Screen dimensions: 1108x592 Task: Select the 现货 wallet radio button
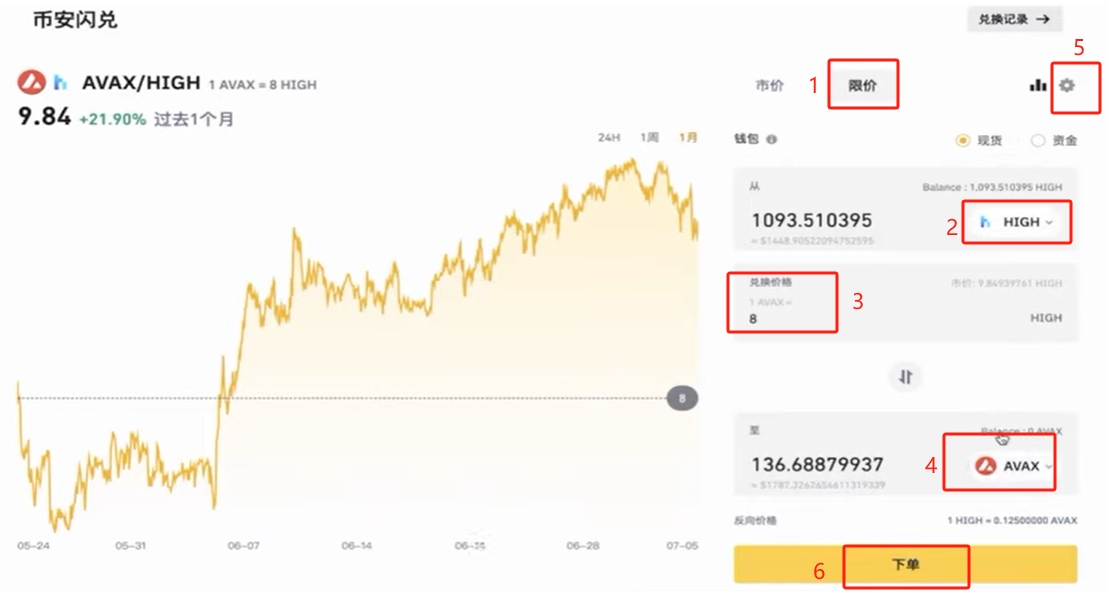click(962, 141)
